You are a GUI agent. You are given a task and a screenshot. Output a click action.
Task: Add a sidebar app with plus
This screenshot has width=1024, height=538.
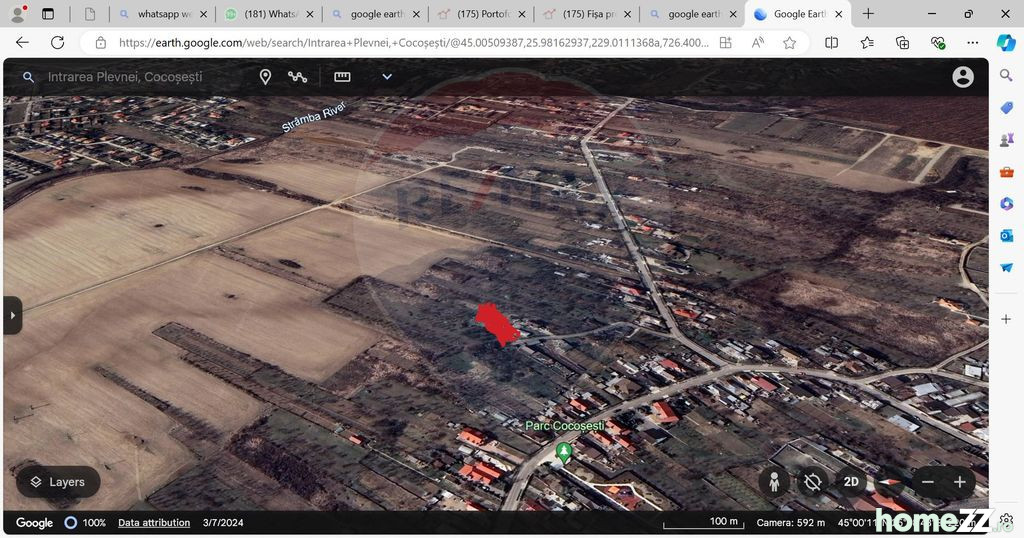pos(1006,319)
